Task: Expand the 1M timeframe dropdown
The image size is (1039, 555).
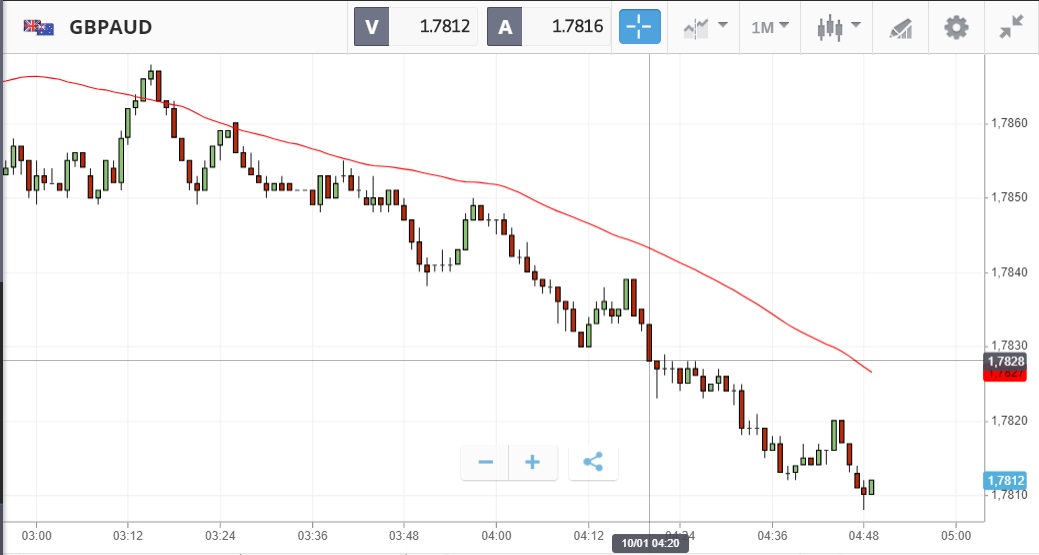Action: pos(770,27)
